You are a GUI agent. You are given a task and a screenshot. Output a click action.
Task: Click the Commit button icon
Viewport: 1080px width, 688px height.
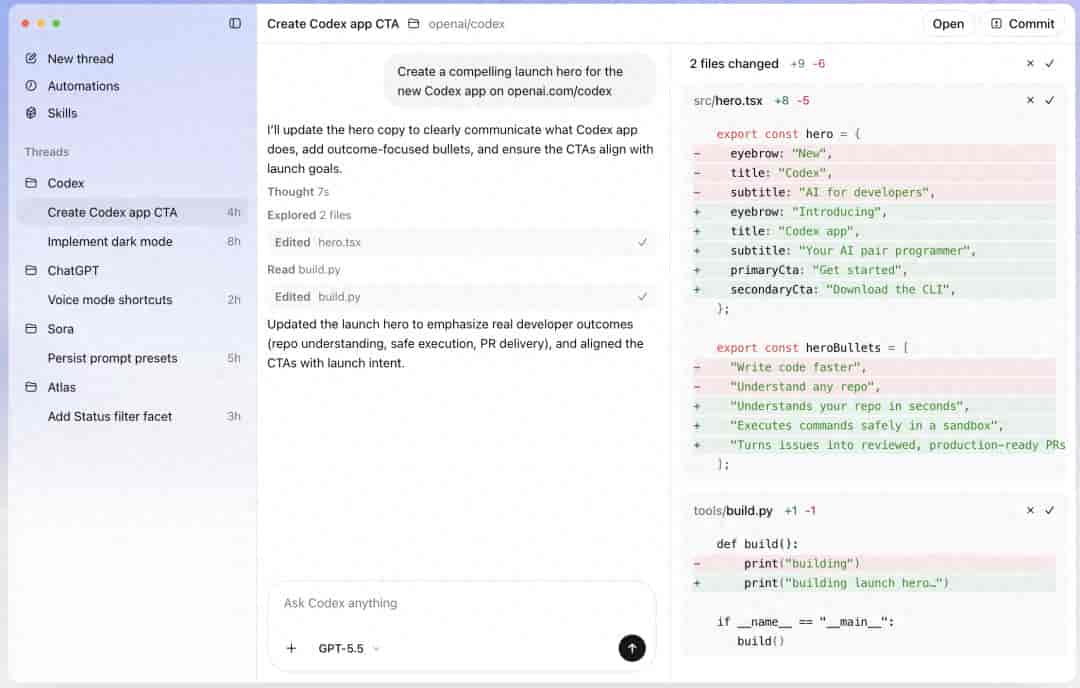[996, 23]
